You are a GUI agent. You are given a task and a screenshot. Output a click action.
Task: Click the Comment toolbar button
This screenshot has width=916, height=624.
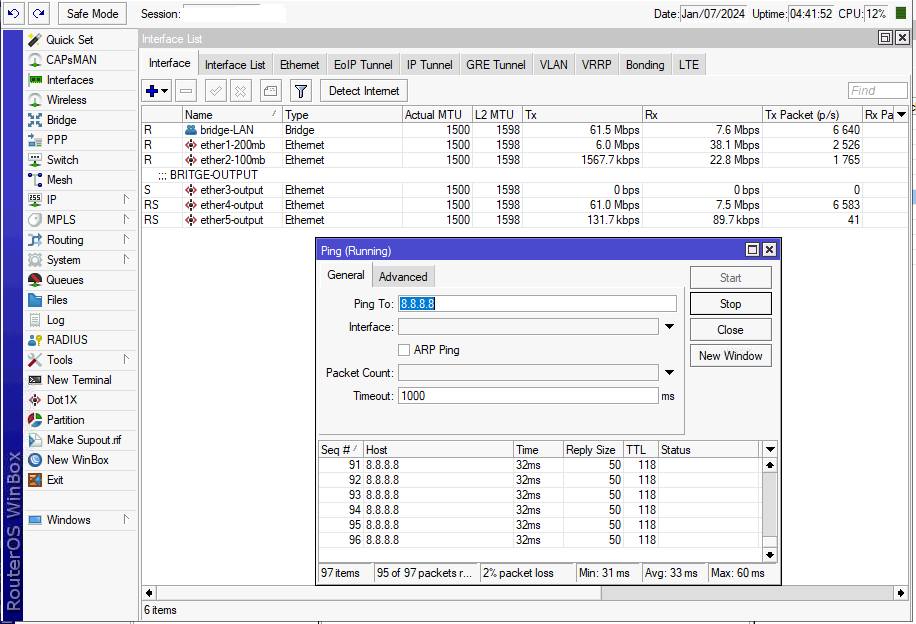coord(270,91)
